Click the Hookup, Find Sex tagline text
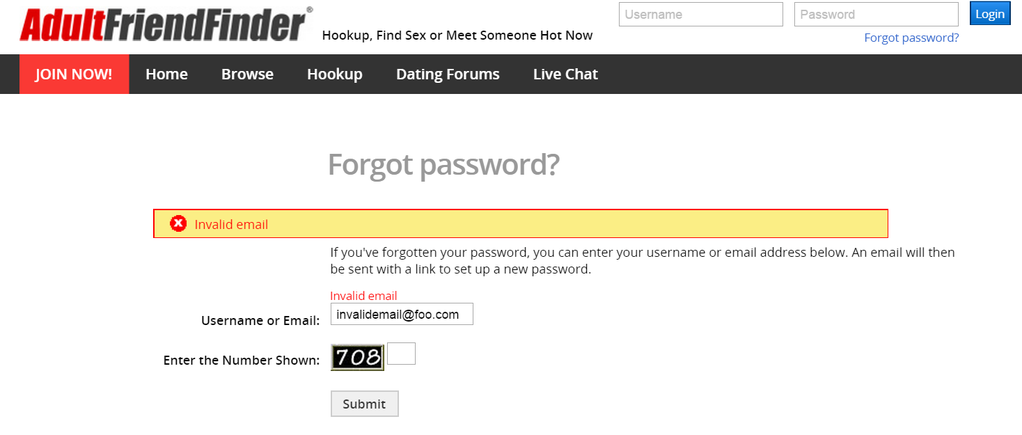 458,36
